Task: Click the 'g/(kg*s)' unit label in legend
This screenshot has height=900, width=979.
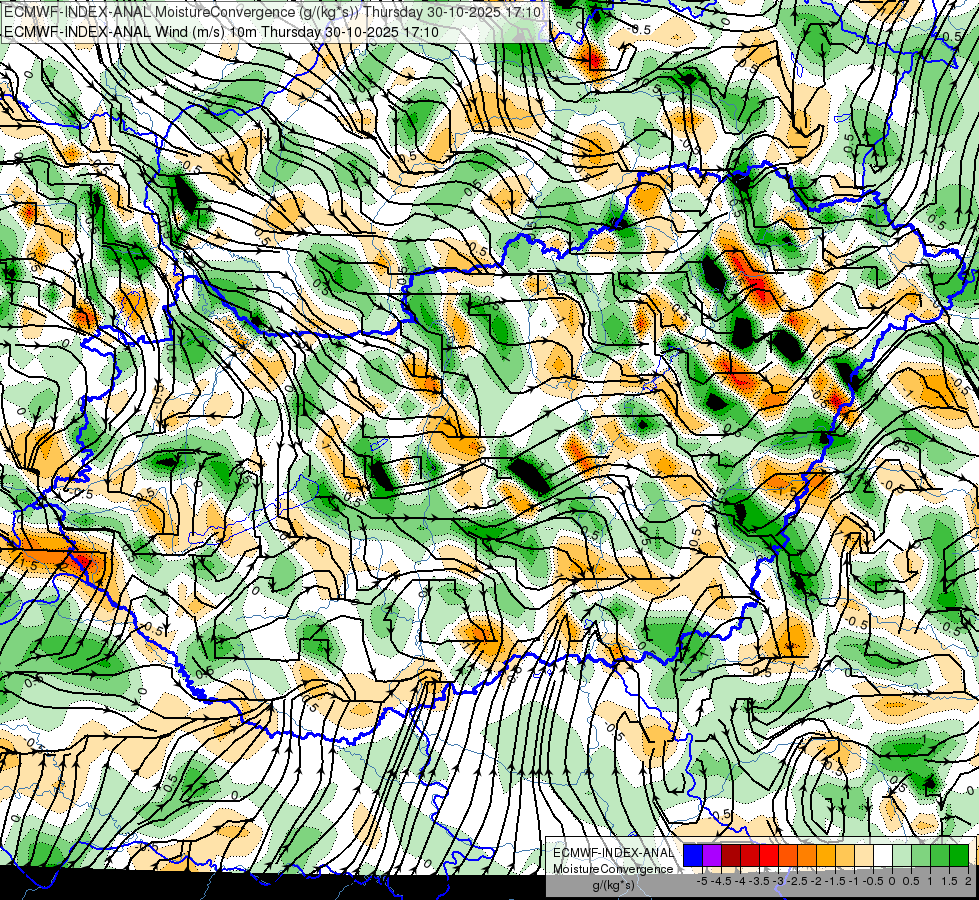Action: [613, 886]
